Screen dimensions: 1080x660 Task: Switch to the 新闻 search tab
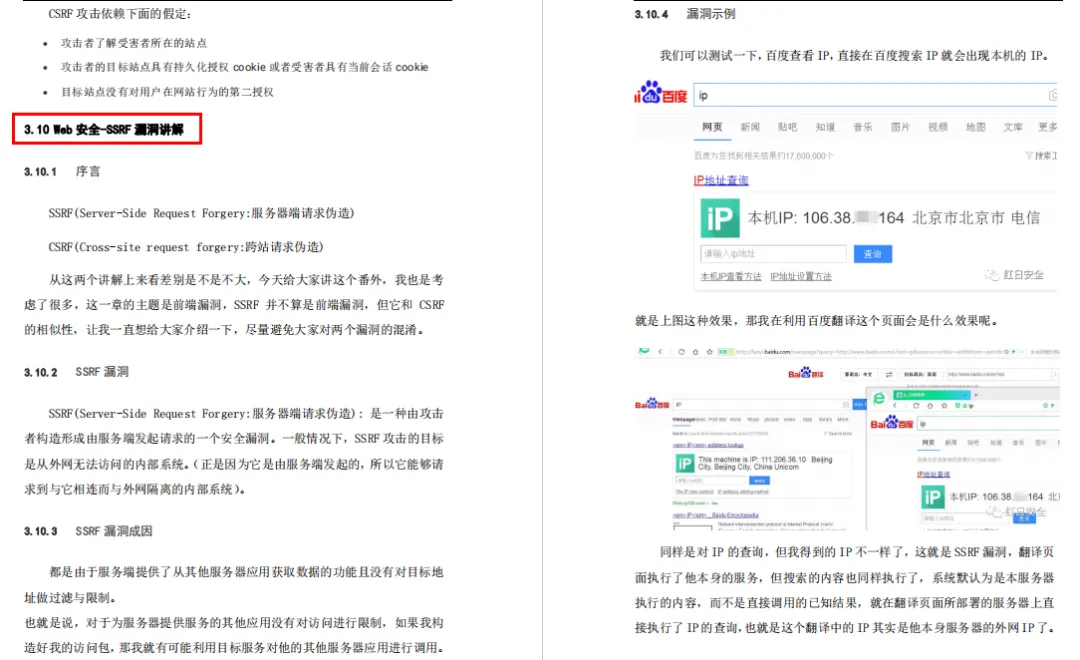tap(750, 127)
